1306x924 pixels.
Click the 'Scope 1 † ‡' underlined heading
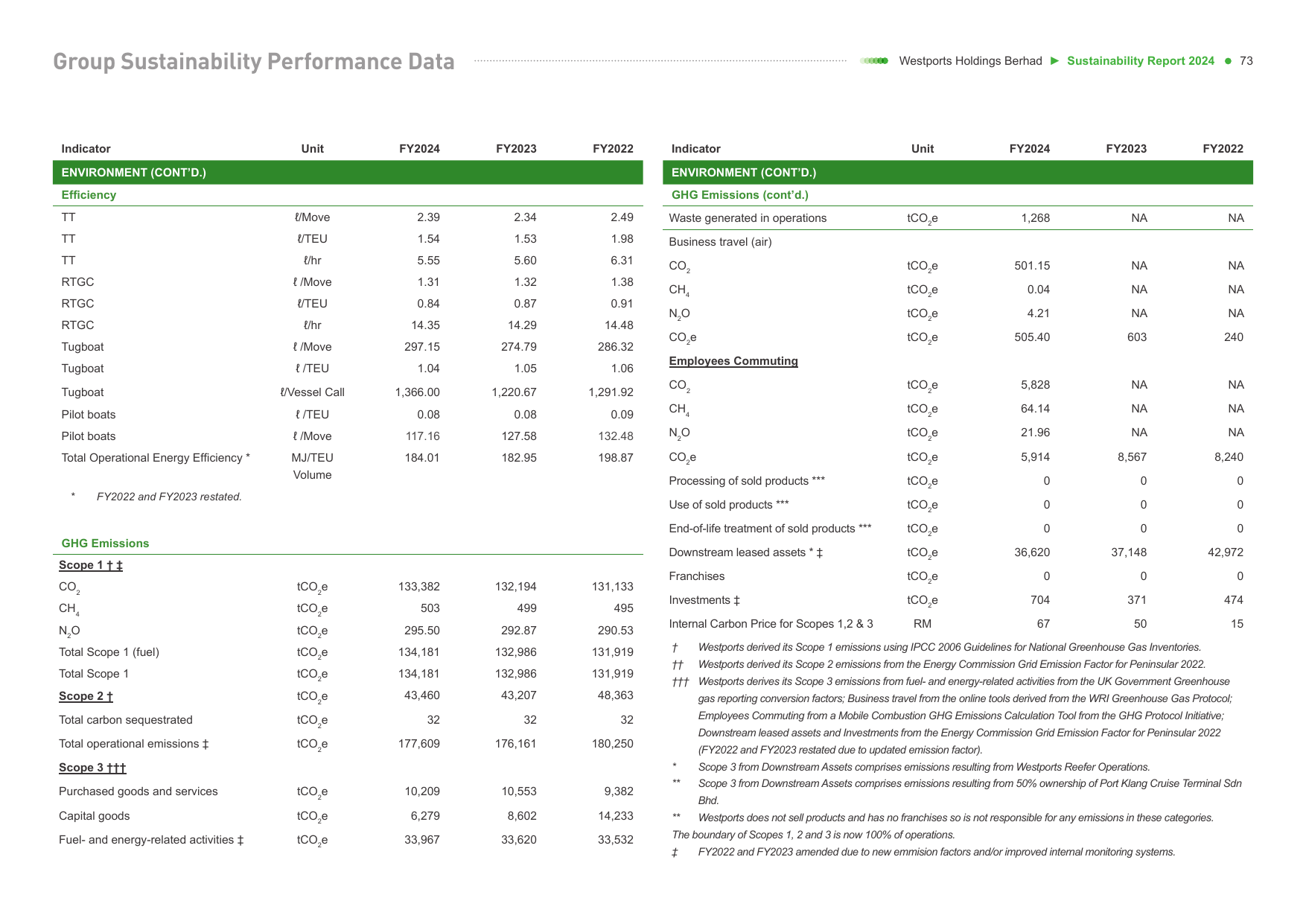(x=91, y=565)
